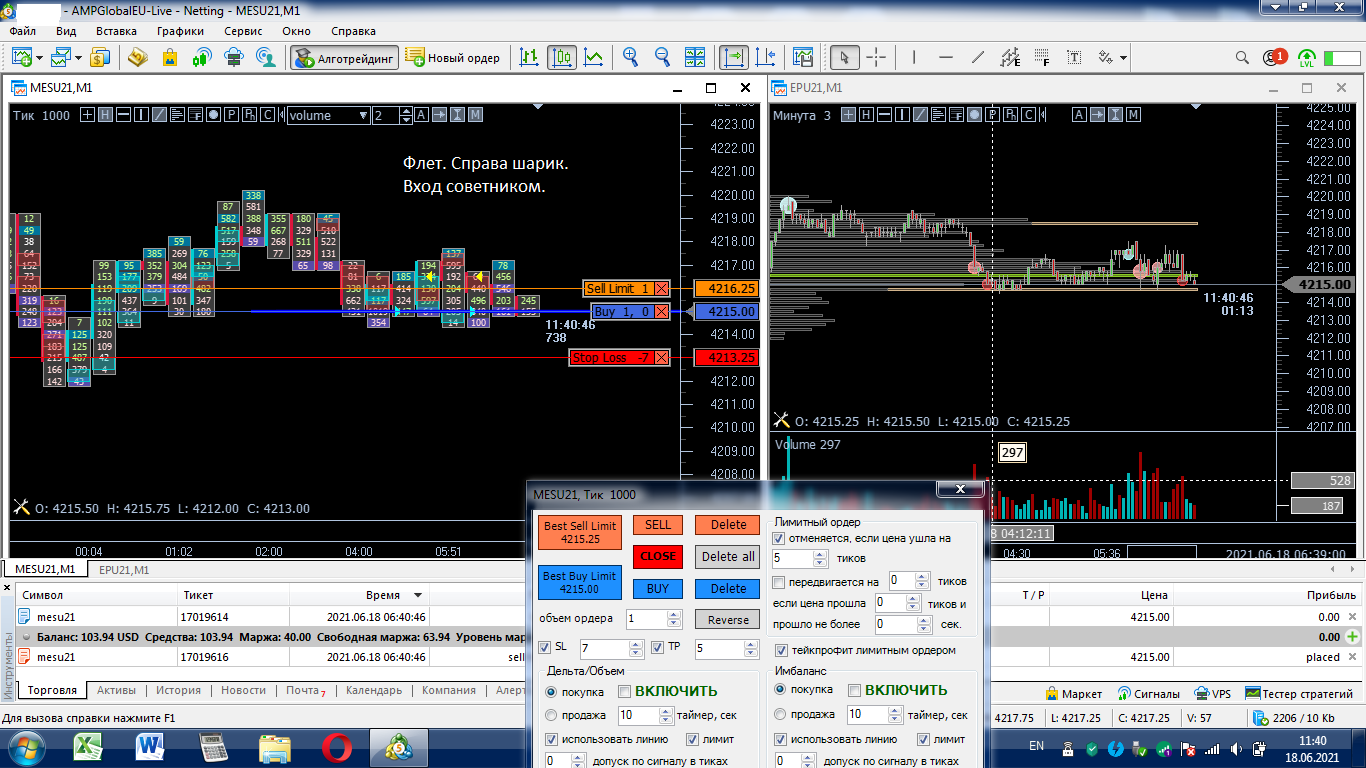Enable the 'передвигается на' checkbox
Screen dimensions: 1366x768
point(780,582)
